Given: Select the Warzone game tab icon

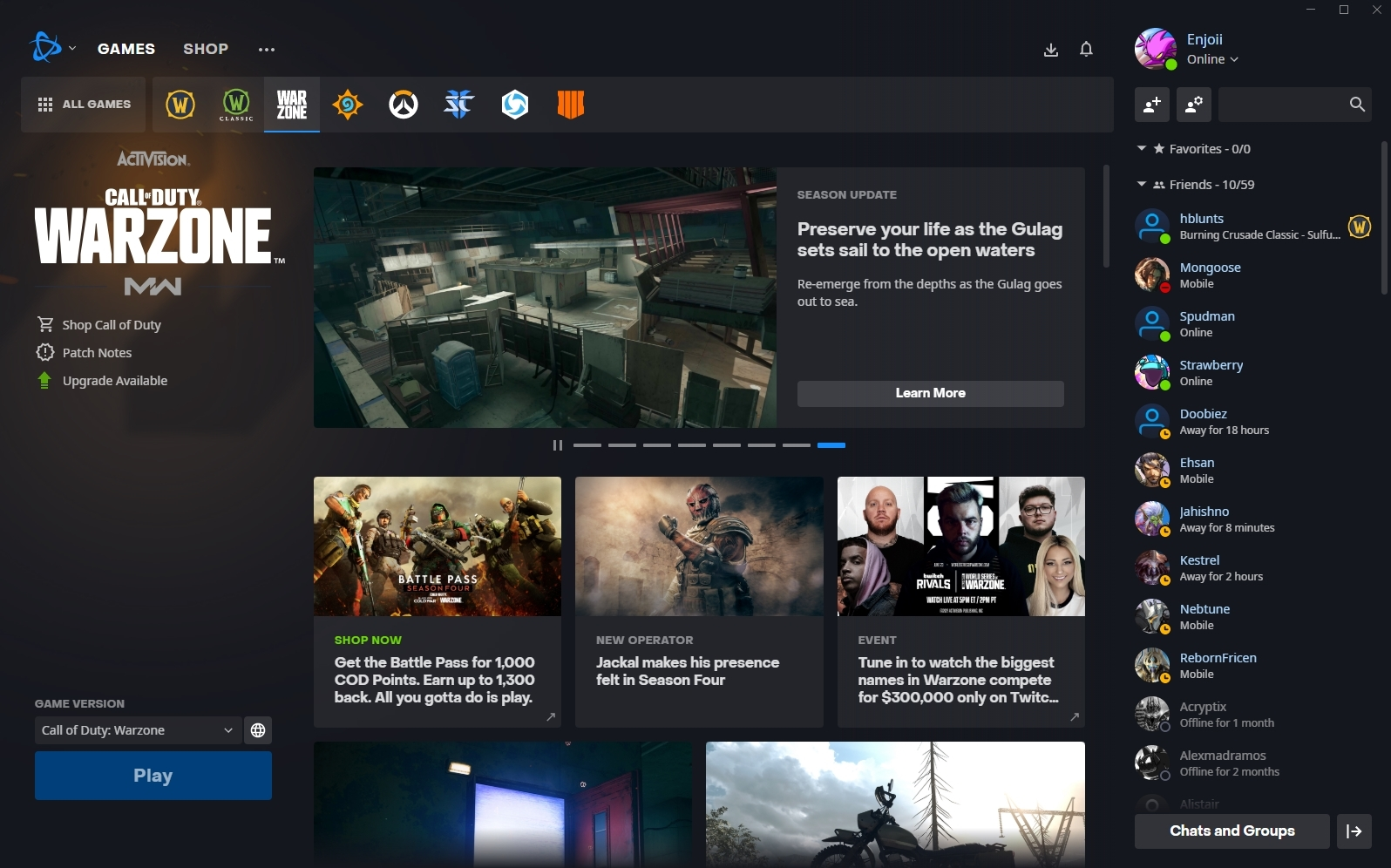Looking at the screenshot, I should (292, 105).
